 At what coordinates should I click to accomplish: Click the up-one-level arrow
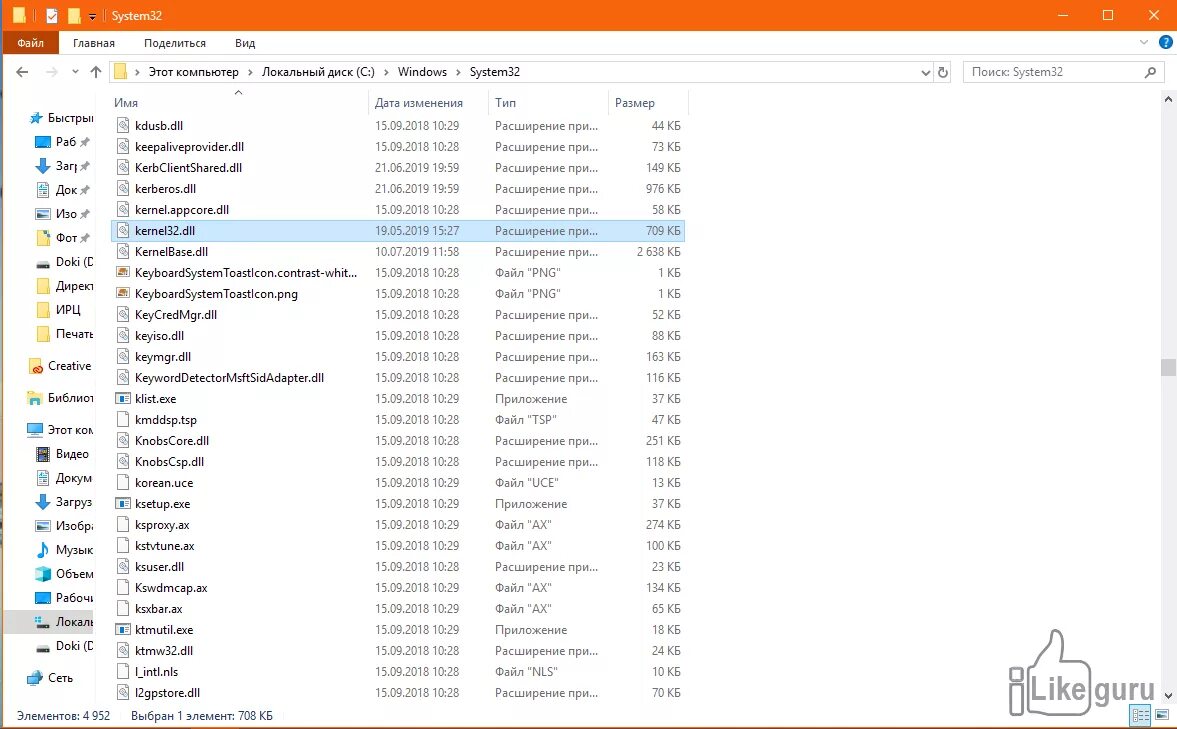click(x=95, y=72)
